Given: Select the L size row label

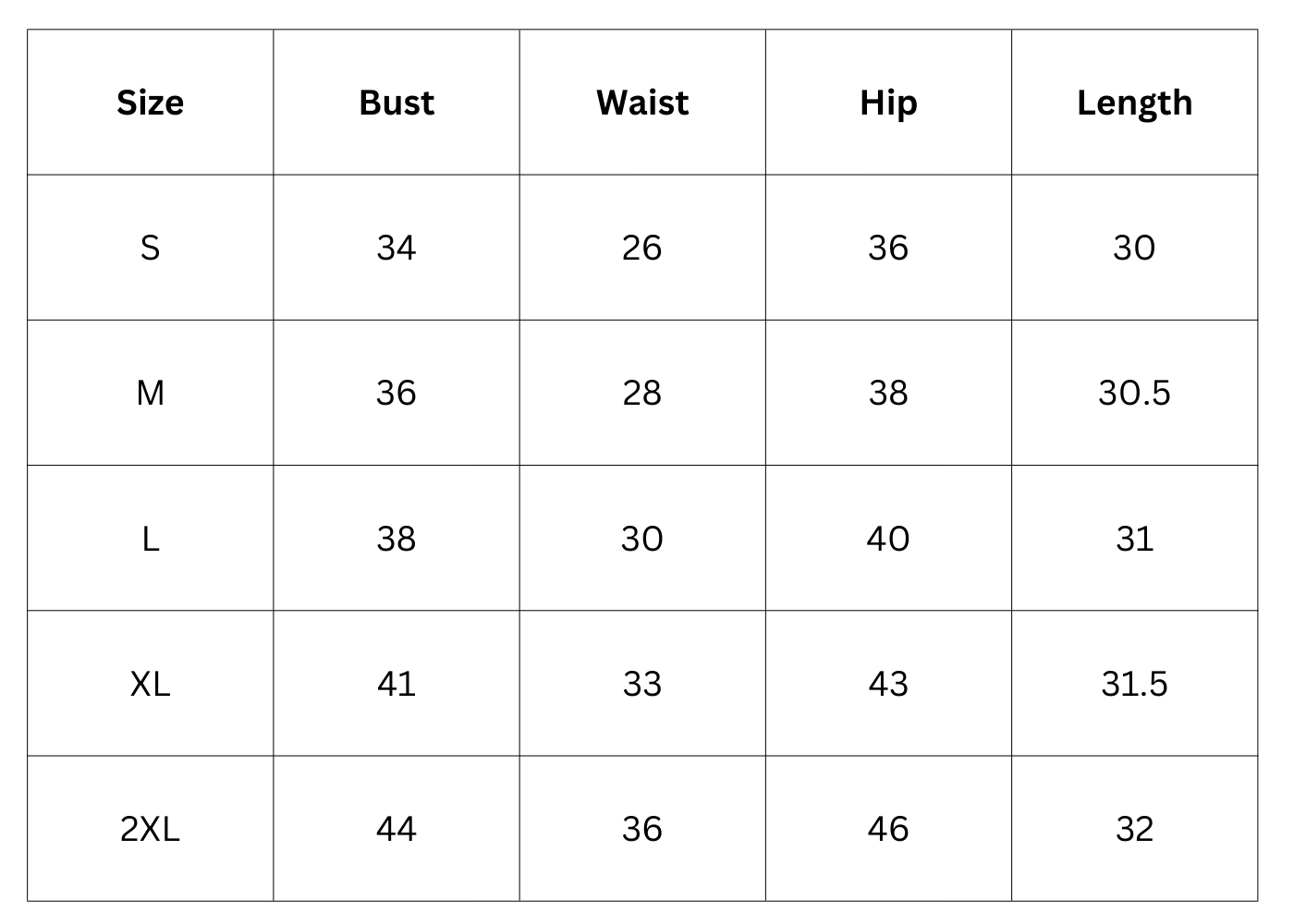Looking at the screenshot, I should (150, 539).
